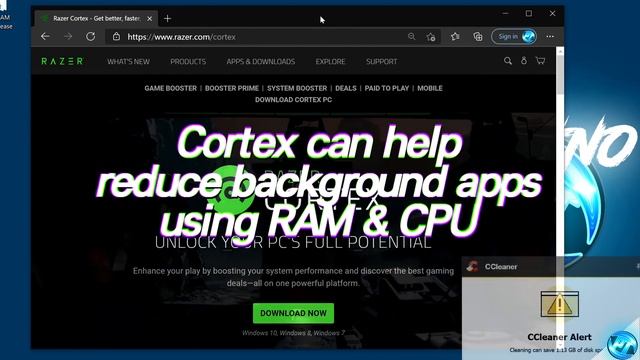Open the Collections icon in Edge toolbar
The height and width of the screenshot is (360, 640).
click(x=478, y=36)
